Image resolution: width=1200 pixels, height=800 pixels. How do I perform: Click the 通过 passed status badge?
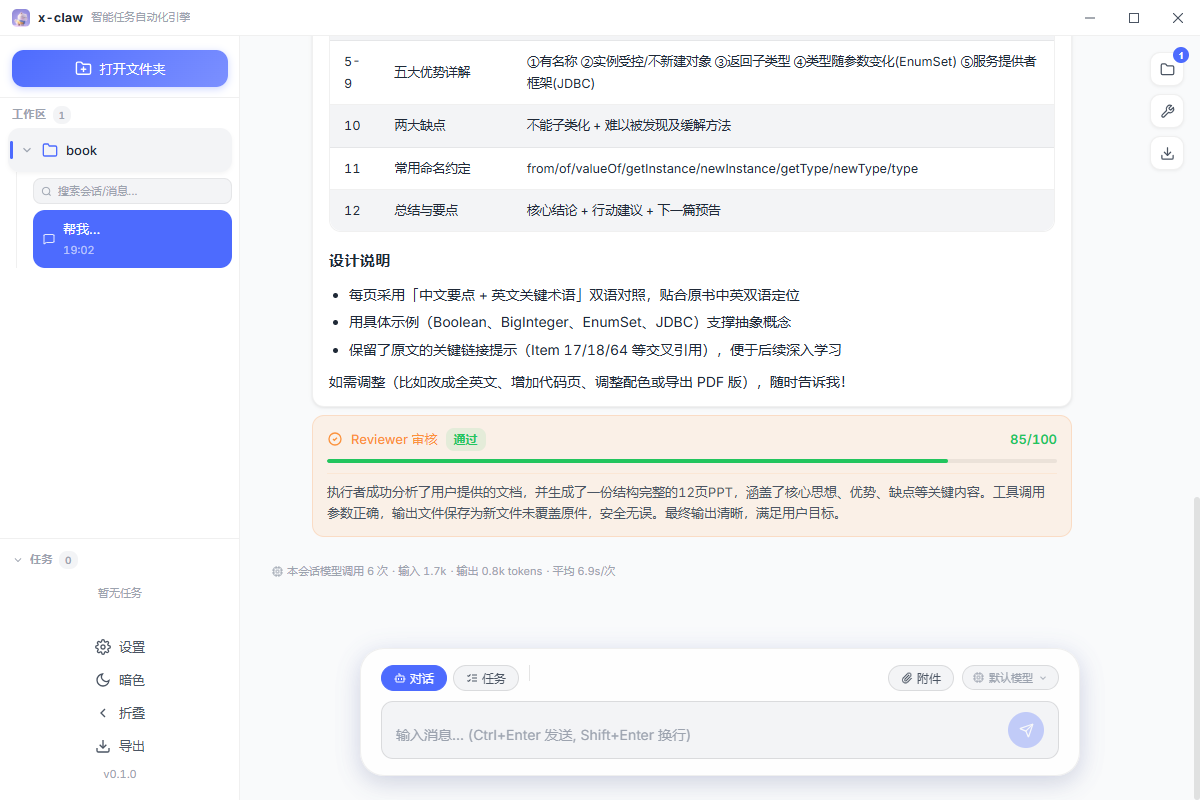click(466, 439)
